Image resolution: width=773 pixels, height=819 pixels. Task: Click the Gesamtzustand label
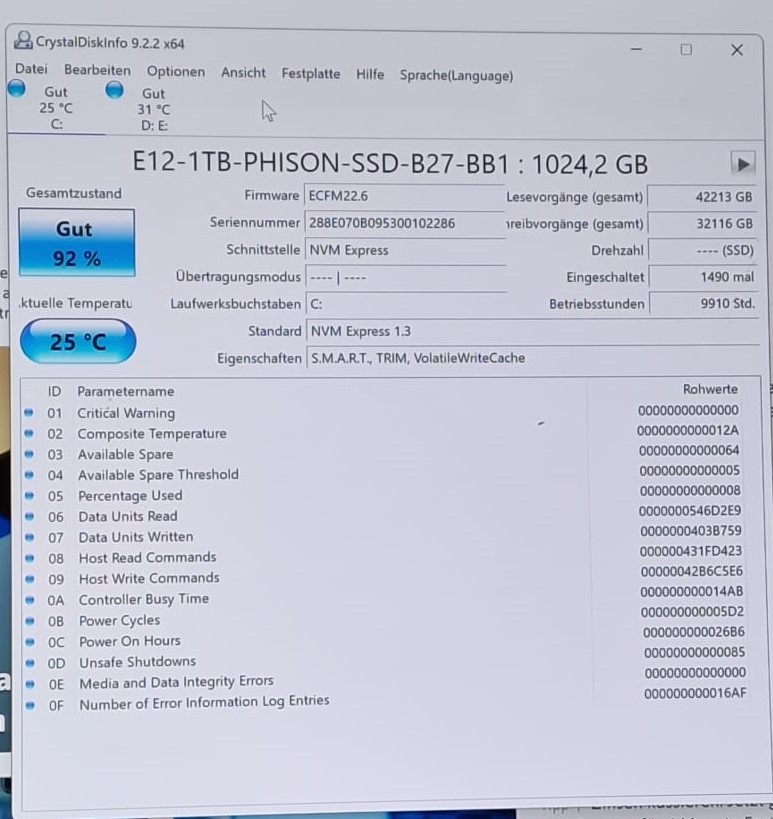coord(74,193)
